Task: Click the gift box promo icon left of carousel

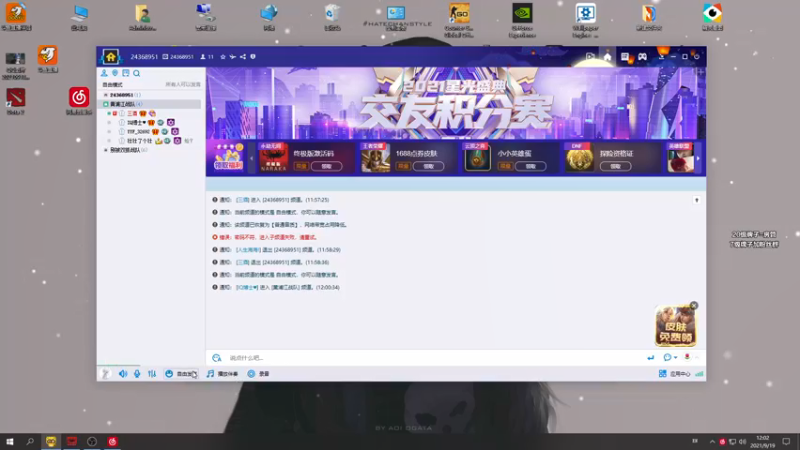Action: coord(228,156)
